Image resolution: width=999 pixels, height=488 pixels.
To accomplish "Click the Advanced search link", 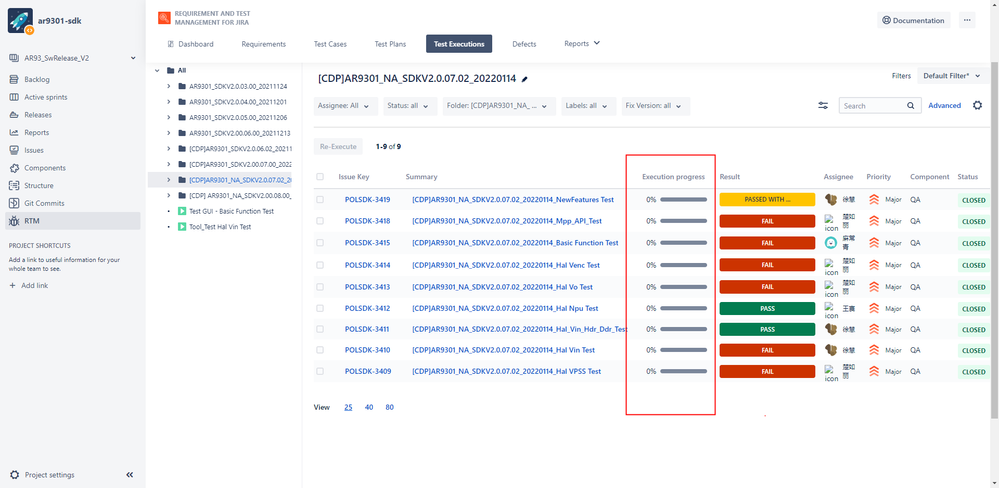I will 944,106.
